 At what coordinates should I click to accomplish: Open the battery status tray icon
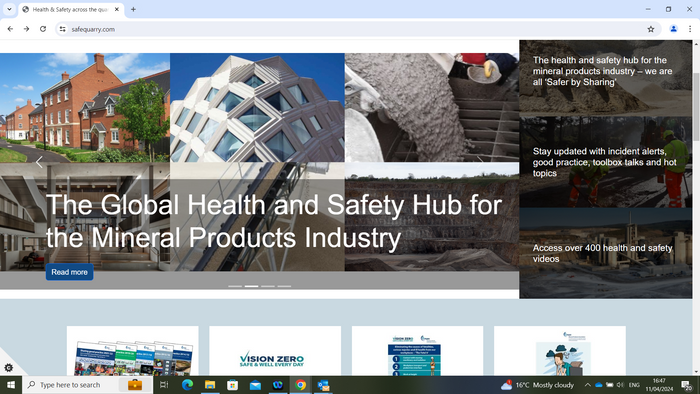[609, 385]
